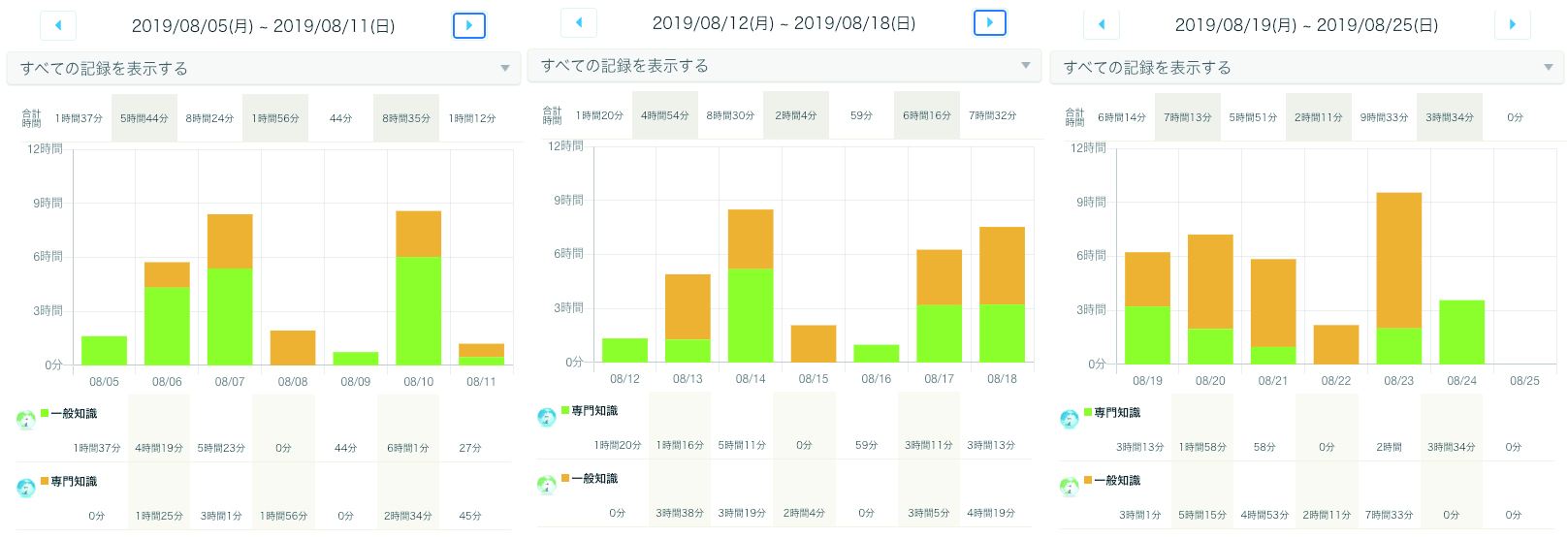Click the green bar for 08/24
This screenshot has width=1568, height=539.
[1462, 333]
